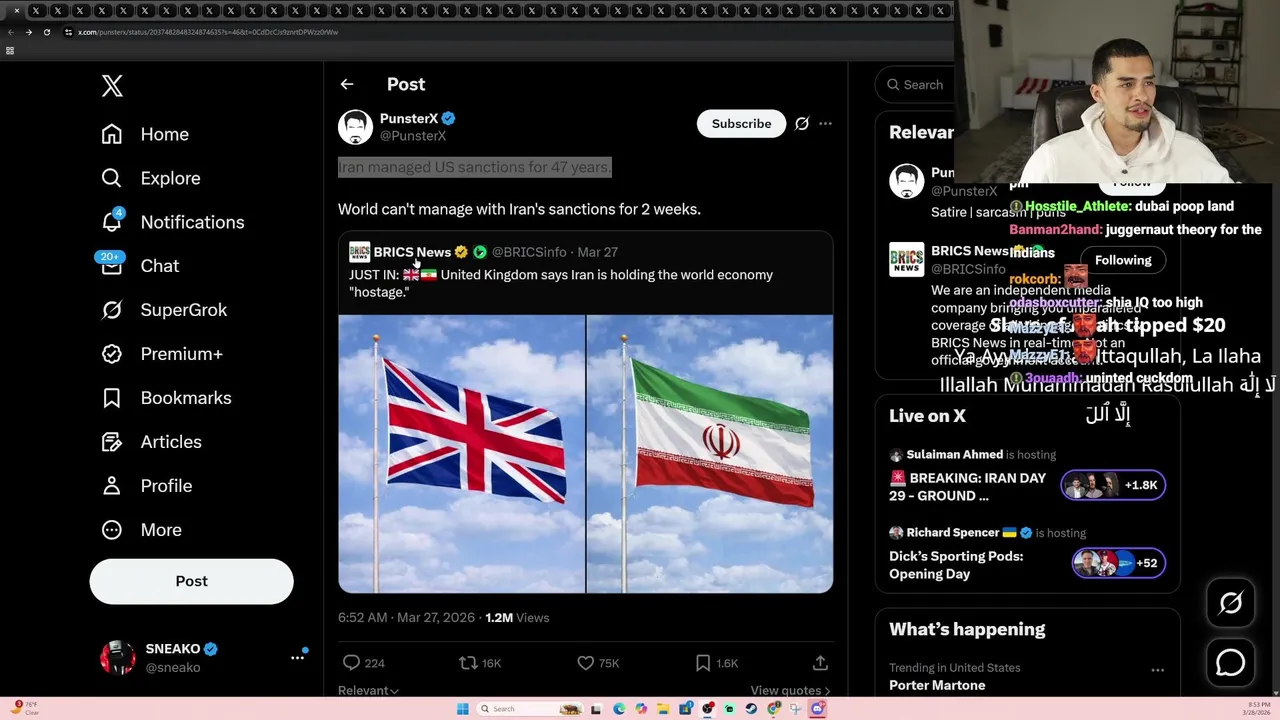Open Premium+ from the sidebar
Image resolution: width=1280 pixels, height=720 pixels.
pyautogui.click(x=162, y=354)
